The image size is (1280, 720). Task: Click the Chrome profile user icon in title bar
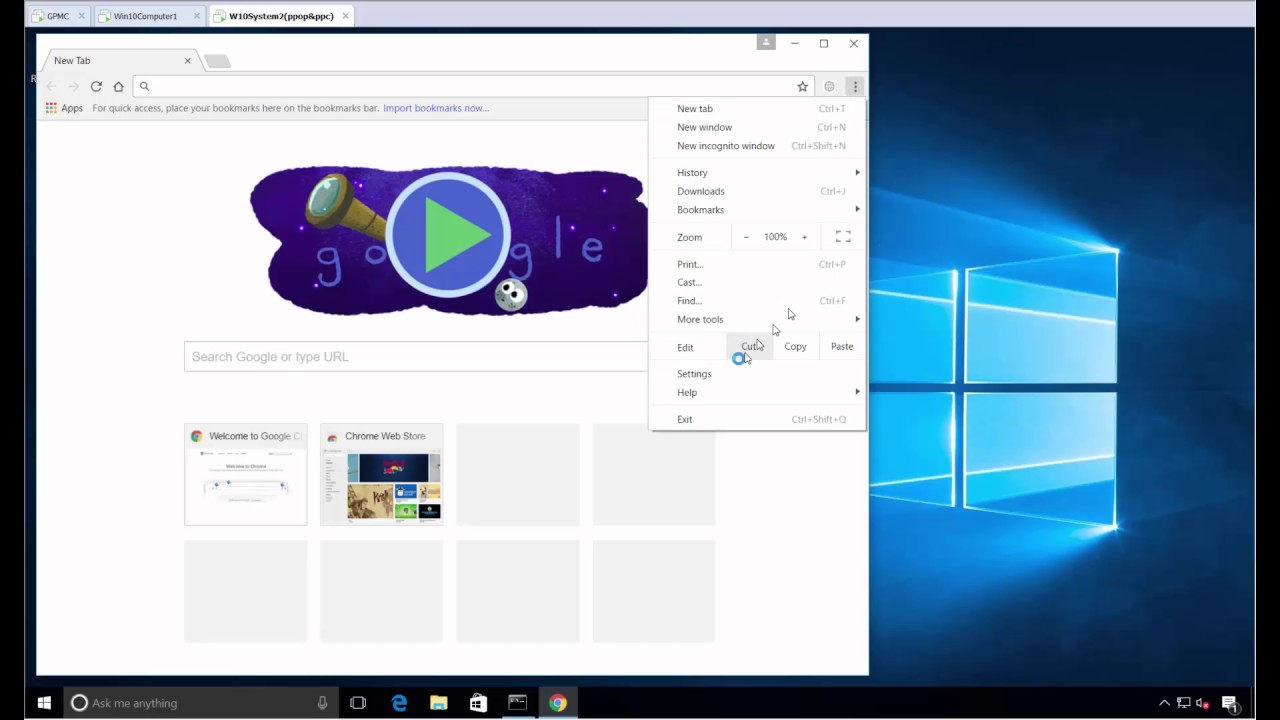pyautogui.click(x=766, y=42)
